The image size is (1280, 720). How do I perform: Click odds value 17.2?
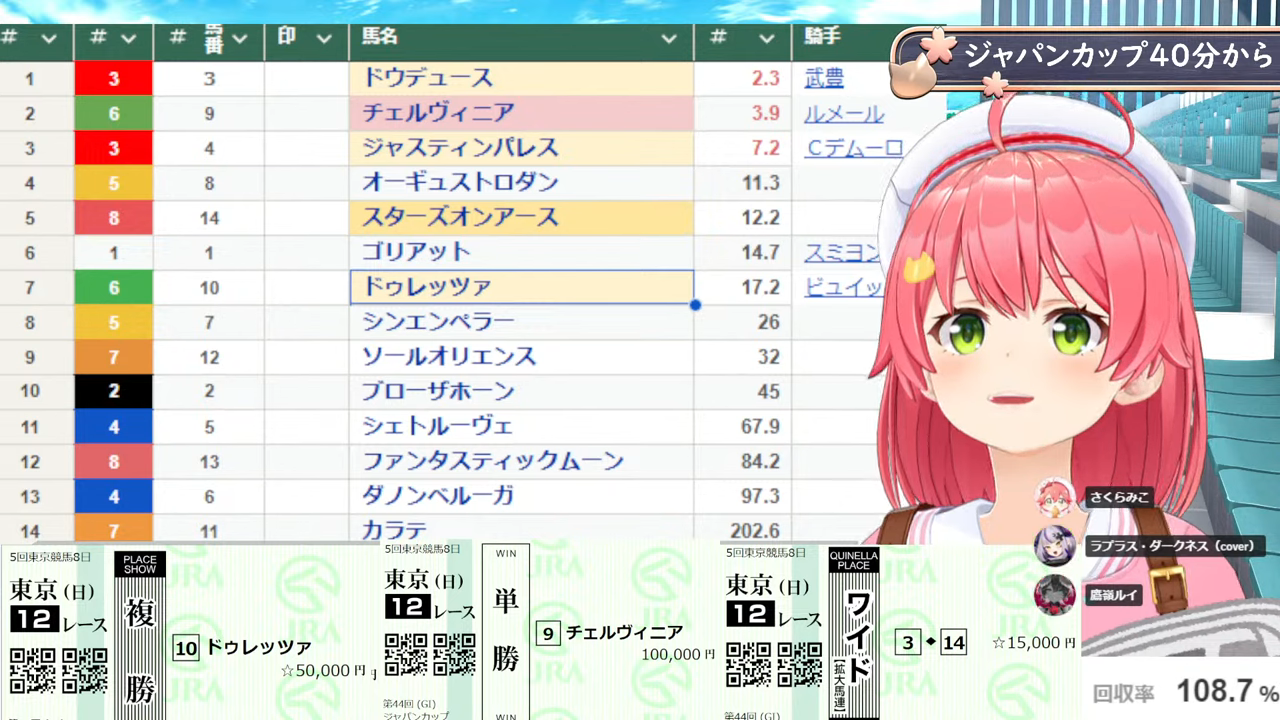coord(761,287)
